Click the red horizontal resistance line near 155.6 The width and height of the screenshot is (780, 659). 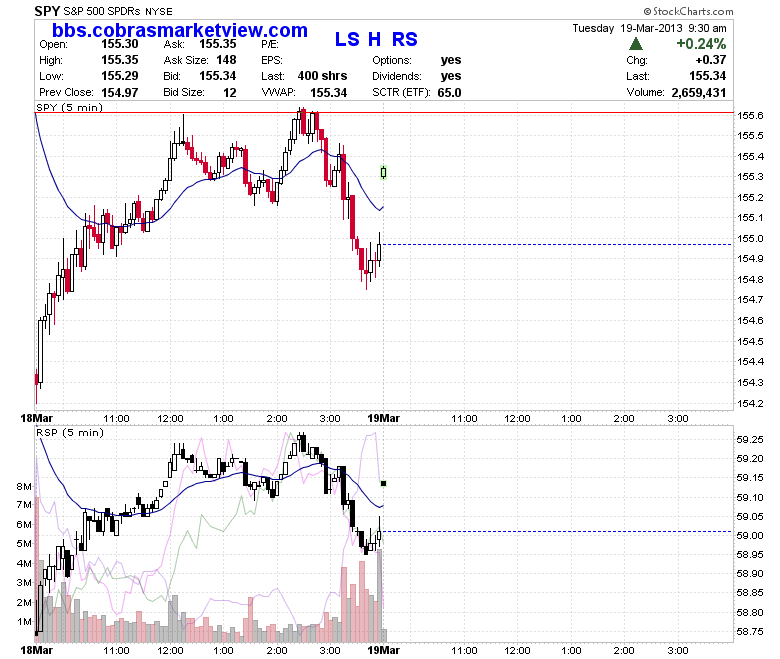pyautogui.click(x=384, y=113)
